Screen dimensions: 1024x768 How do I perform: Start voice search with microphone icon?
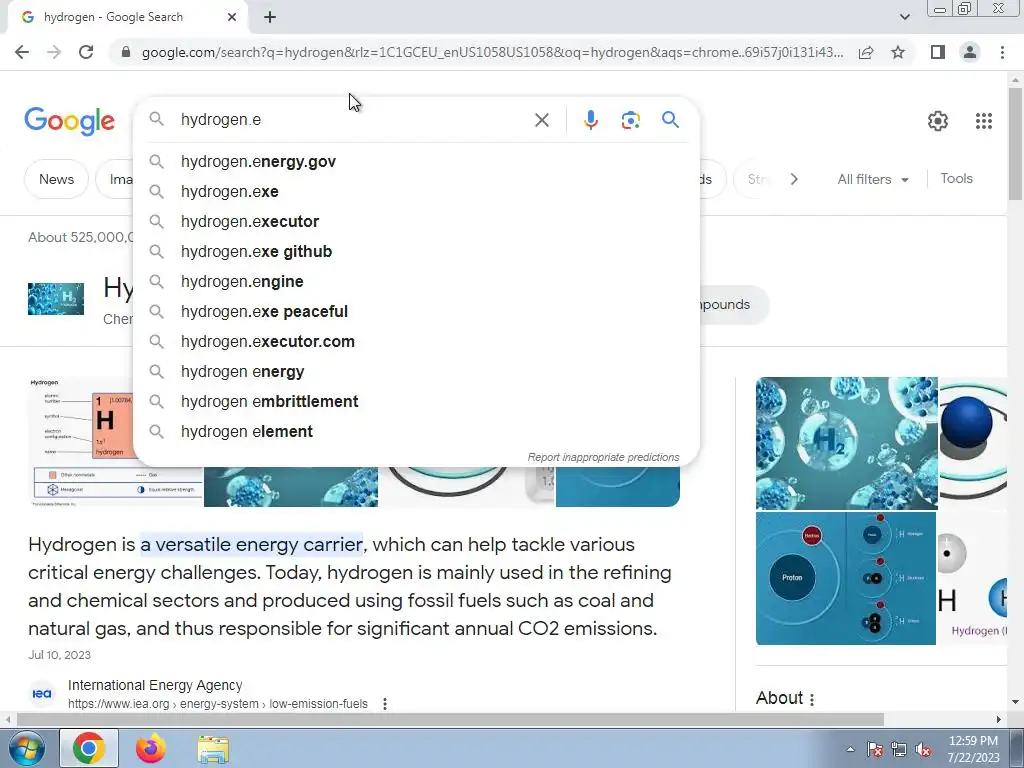590,120
